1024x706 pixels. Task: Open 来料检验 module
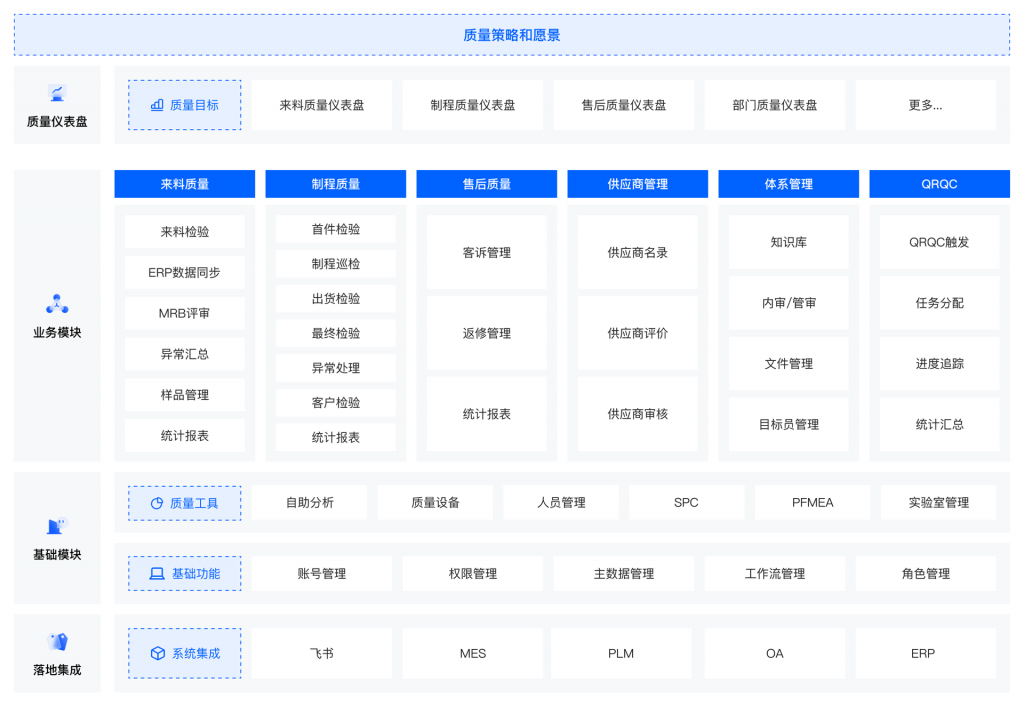click(x=185, y=232)
